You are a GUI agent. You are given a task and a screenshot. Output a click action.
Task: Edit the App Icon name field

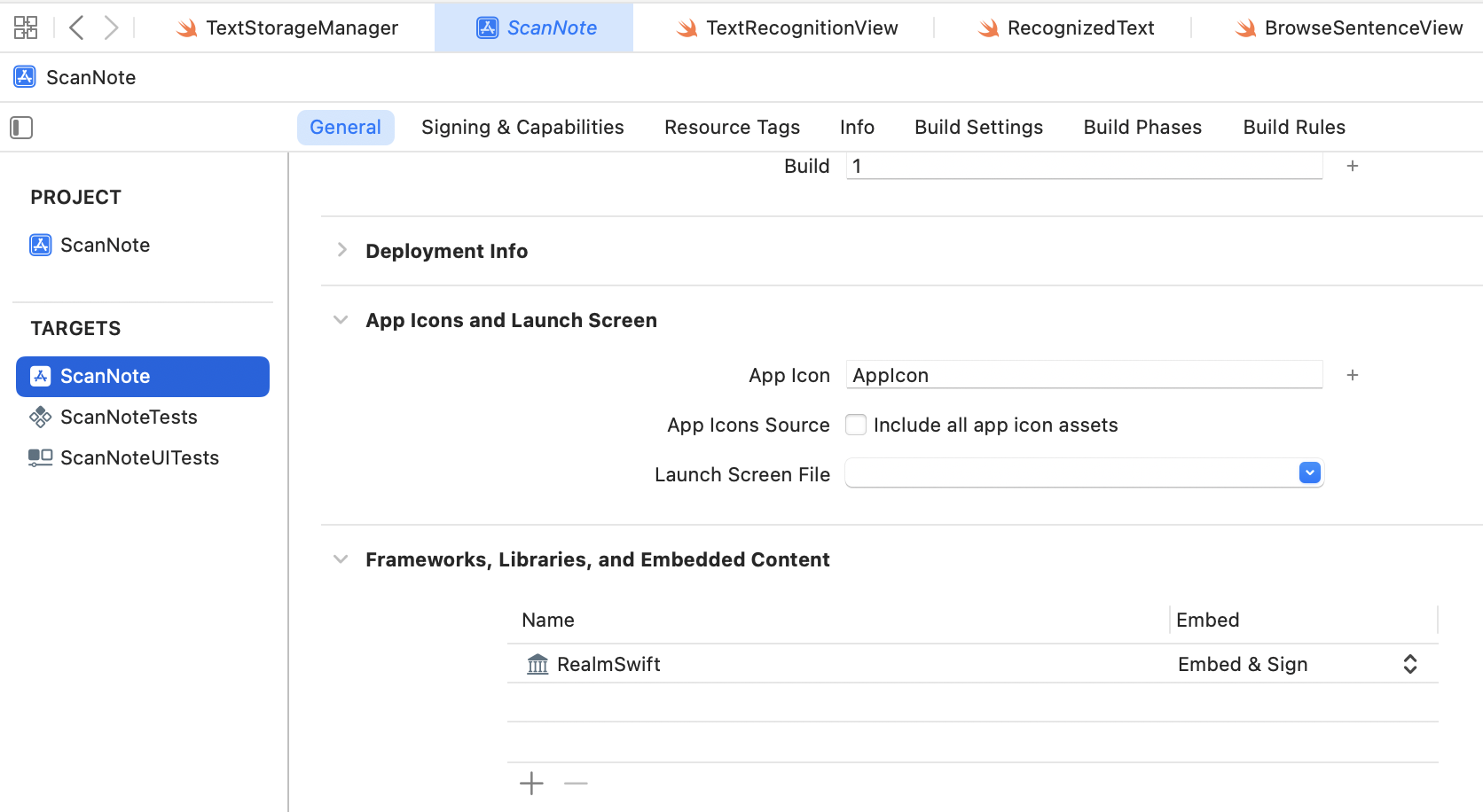click(1084, 375)
